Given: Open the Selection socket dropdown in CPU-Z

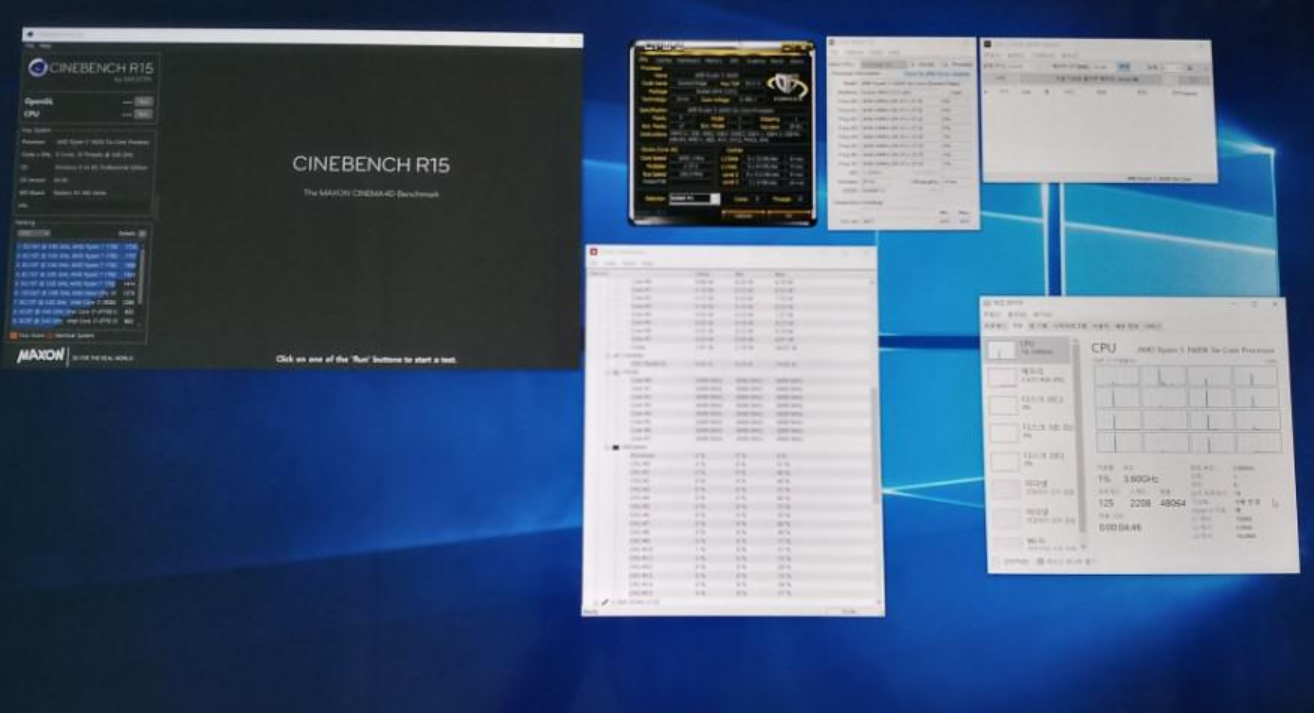Looking at the screenshot, I should pyautogui.click(x=694, y=198).
